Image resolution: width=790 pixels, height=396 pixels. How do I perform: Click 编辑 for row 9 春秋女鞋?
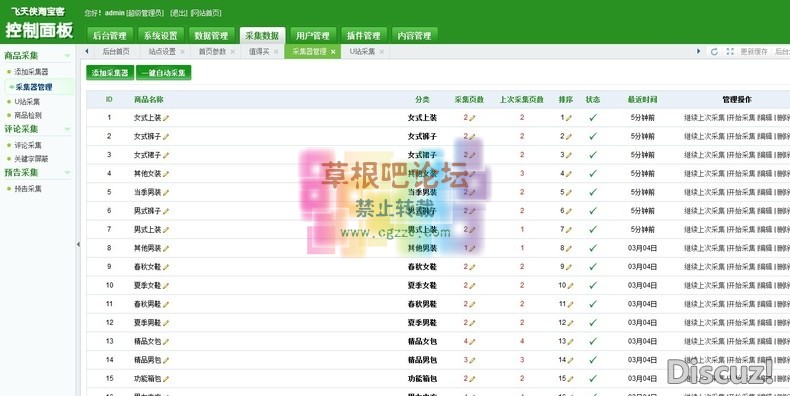765,267
